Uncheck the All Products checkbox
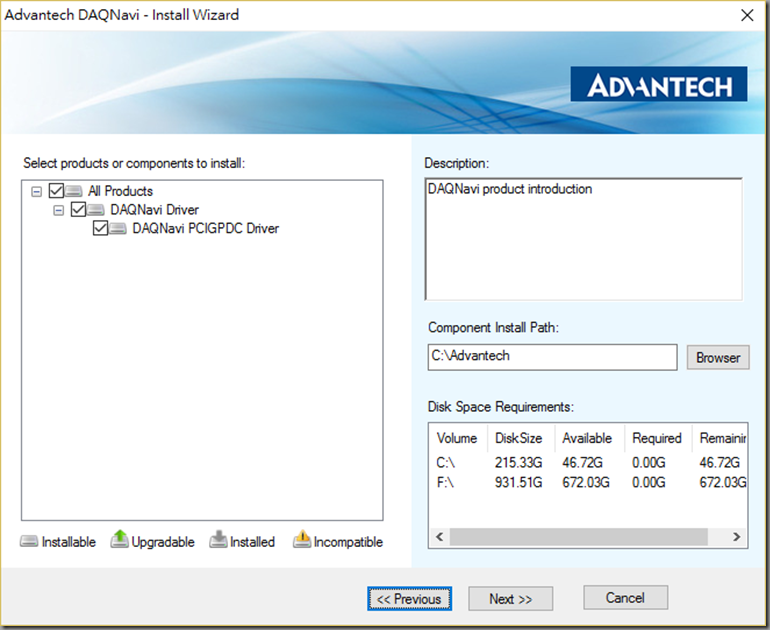The width and height of the screenshot is (770, 630). point(56,191)
